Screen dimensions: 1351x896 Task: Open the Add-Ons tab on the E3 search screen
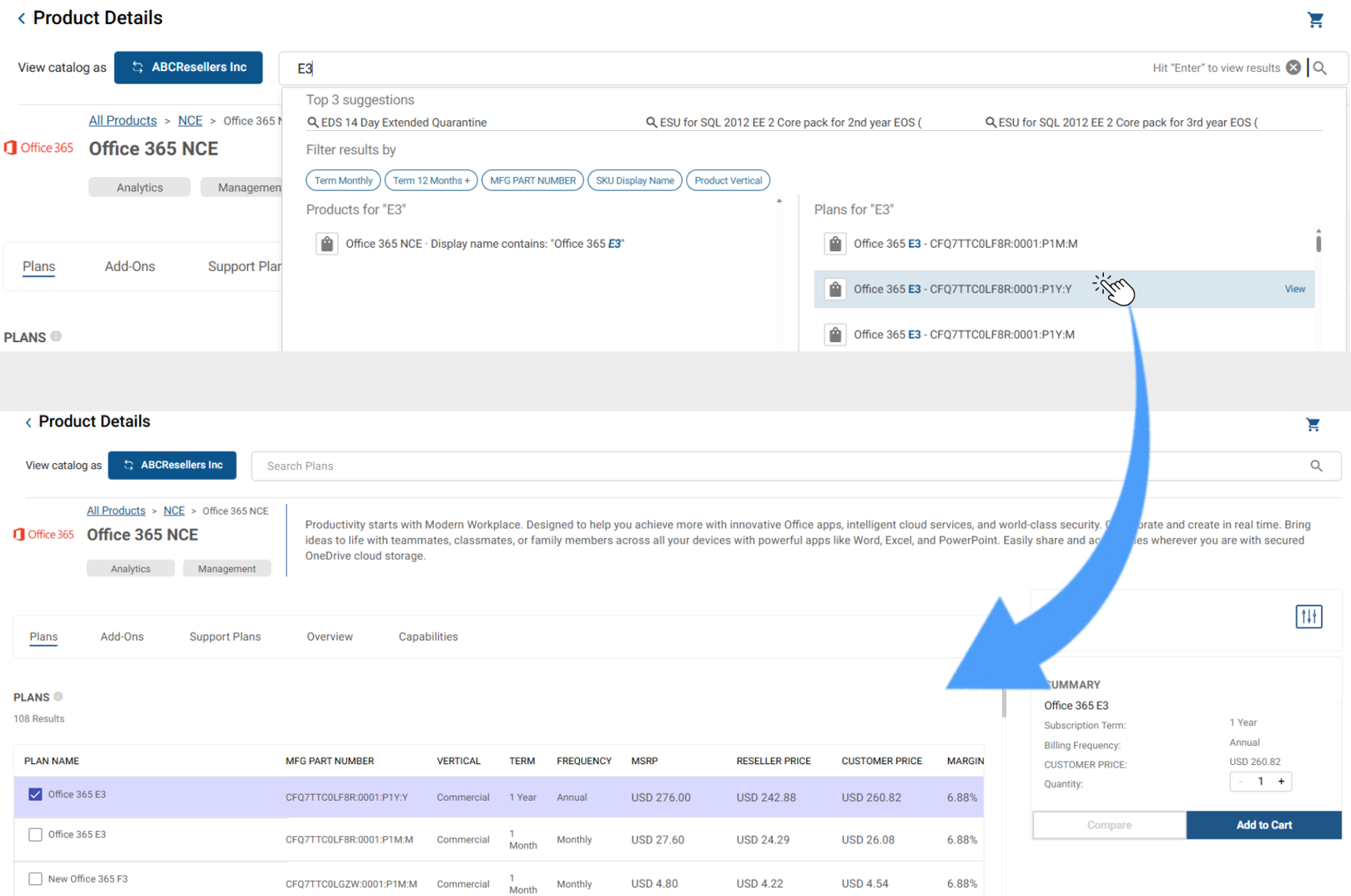coord(129,267)
